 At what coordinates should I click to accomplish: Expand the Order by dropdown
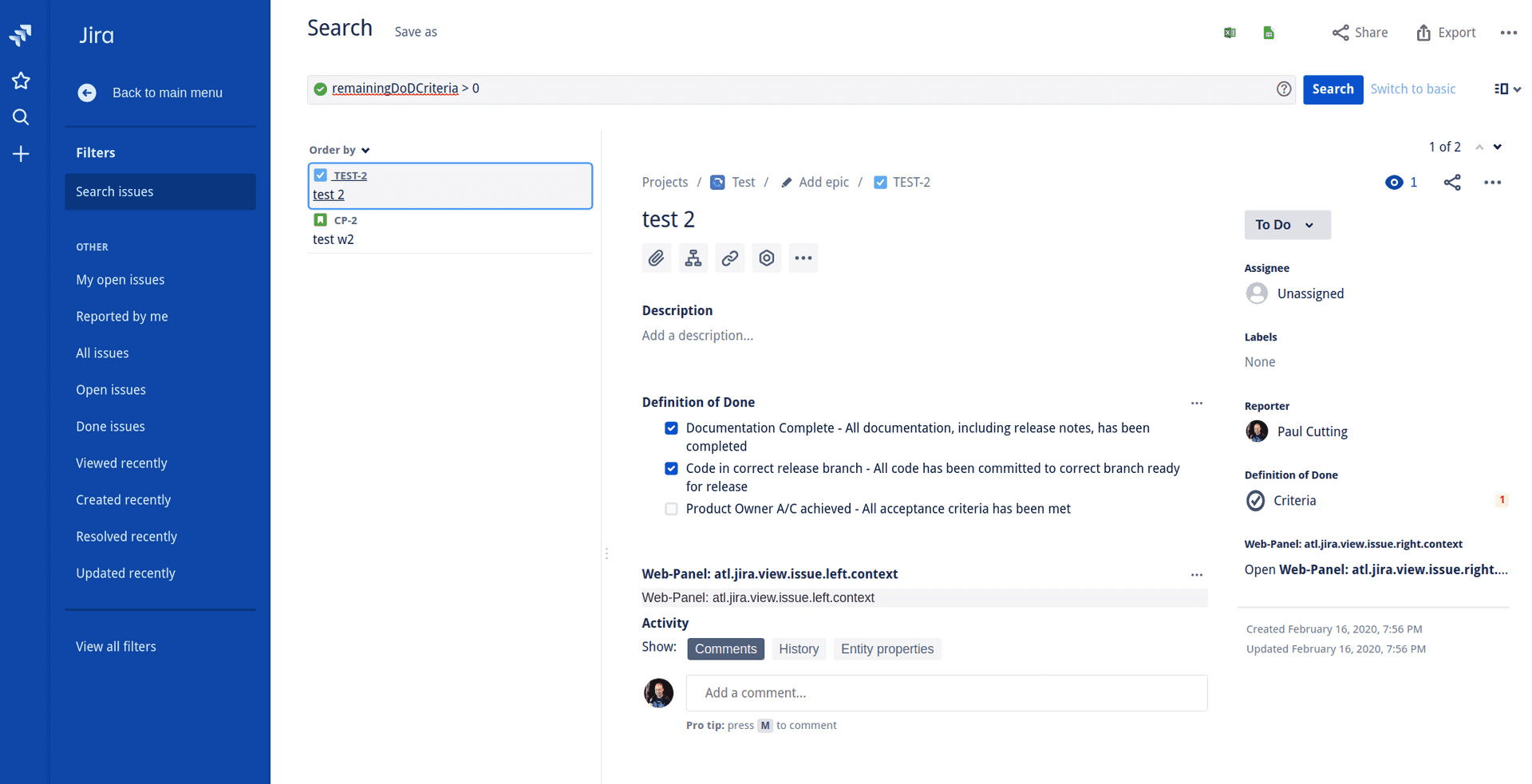point(339,150)
